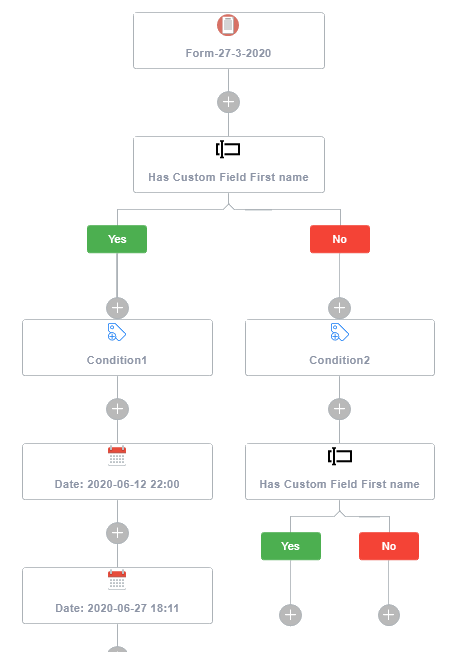Select the upper green Yes branch label
Image resolution: width=454 pixels, height=652 pixels.
(117, 239)
